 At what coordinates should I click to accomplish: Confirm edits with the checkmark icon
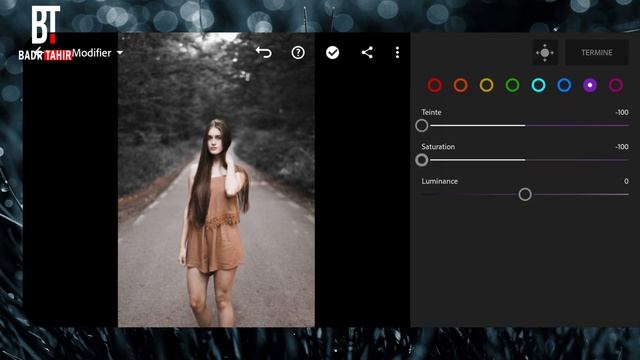click(332, 53)
